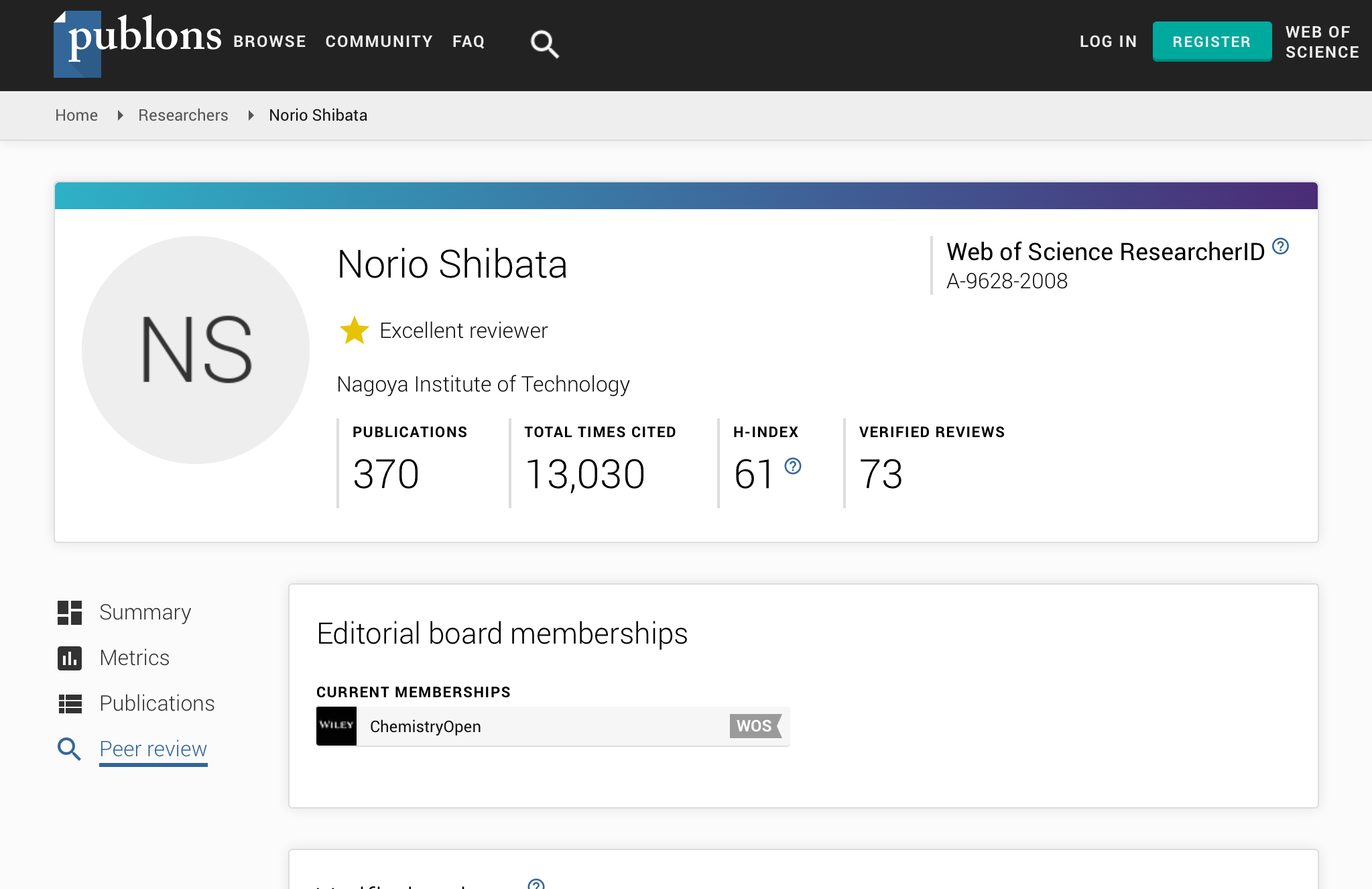Click total times cited 13,030
The width and height of the screenshot is (1372, 889).
(x=585, y=474)
